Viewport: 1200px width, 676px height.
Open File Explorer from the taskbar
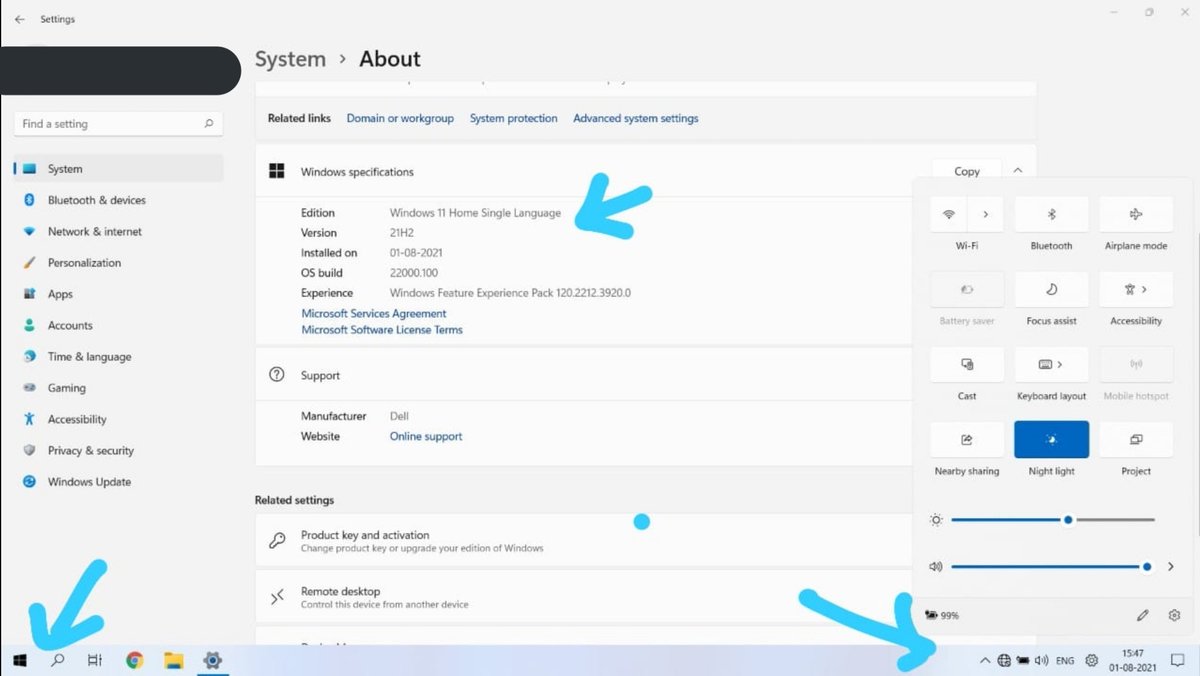tap(173, 660)
